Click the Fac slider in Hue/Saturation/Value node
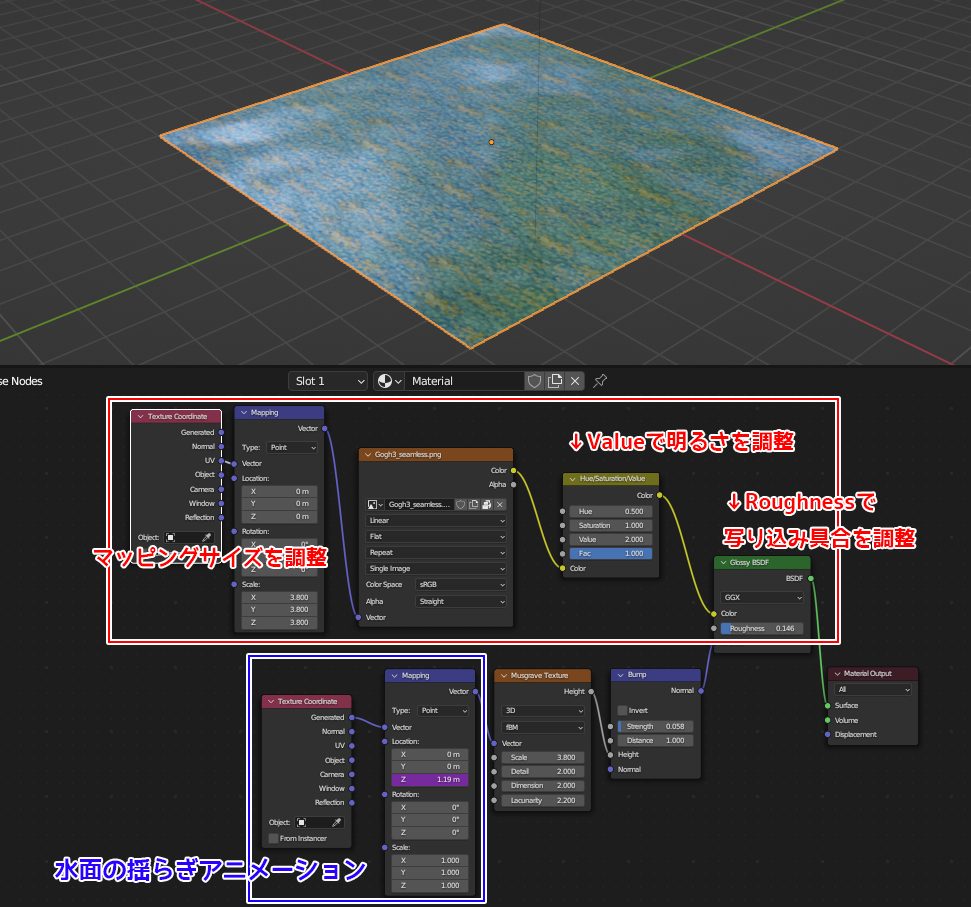 610,553
